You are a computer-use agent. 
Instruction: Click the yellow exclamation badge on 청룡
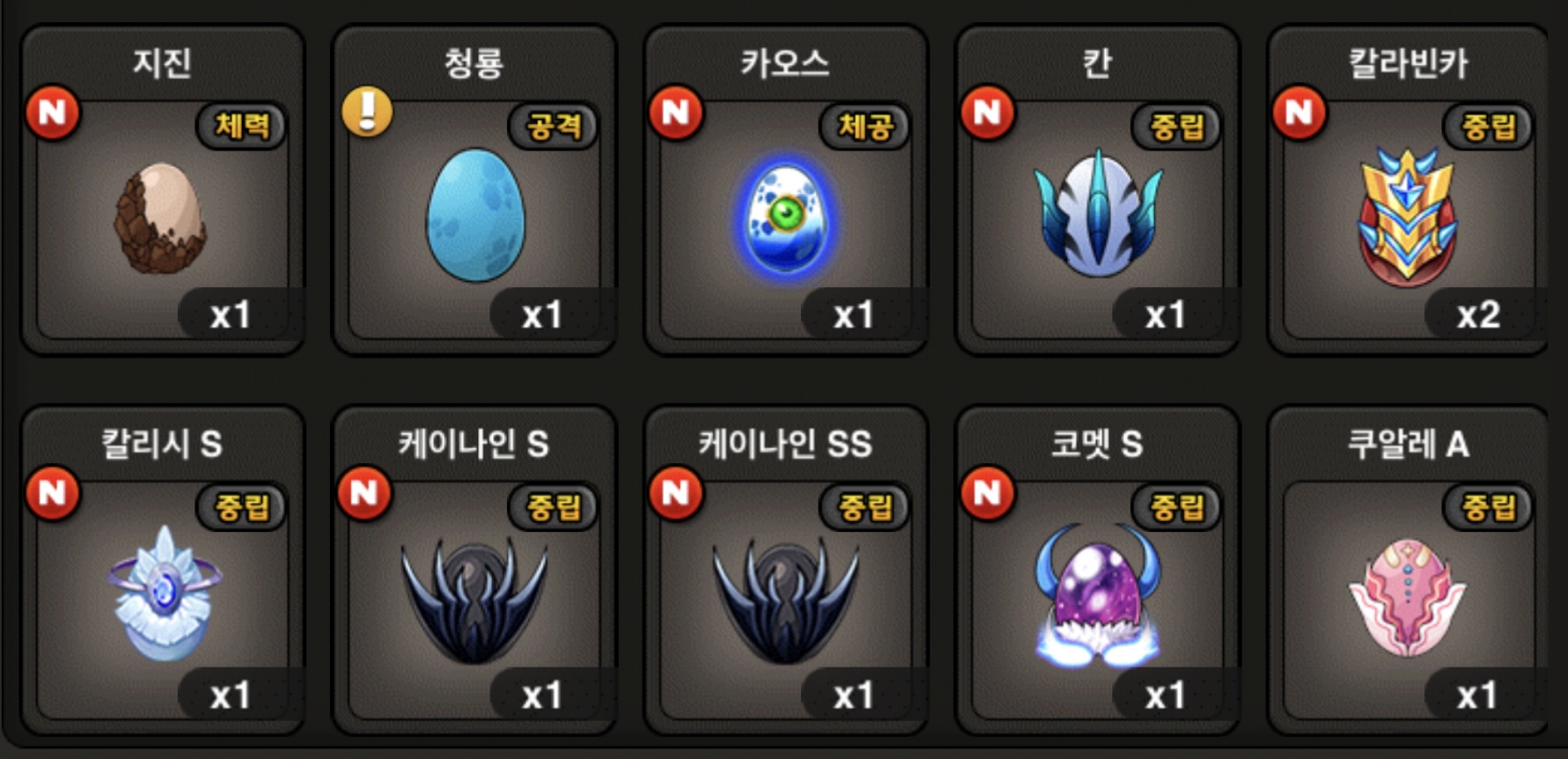pyautogui.click(x=367, y=112)
